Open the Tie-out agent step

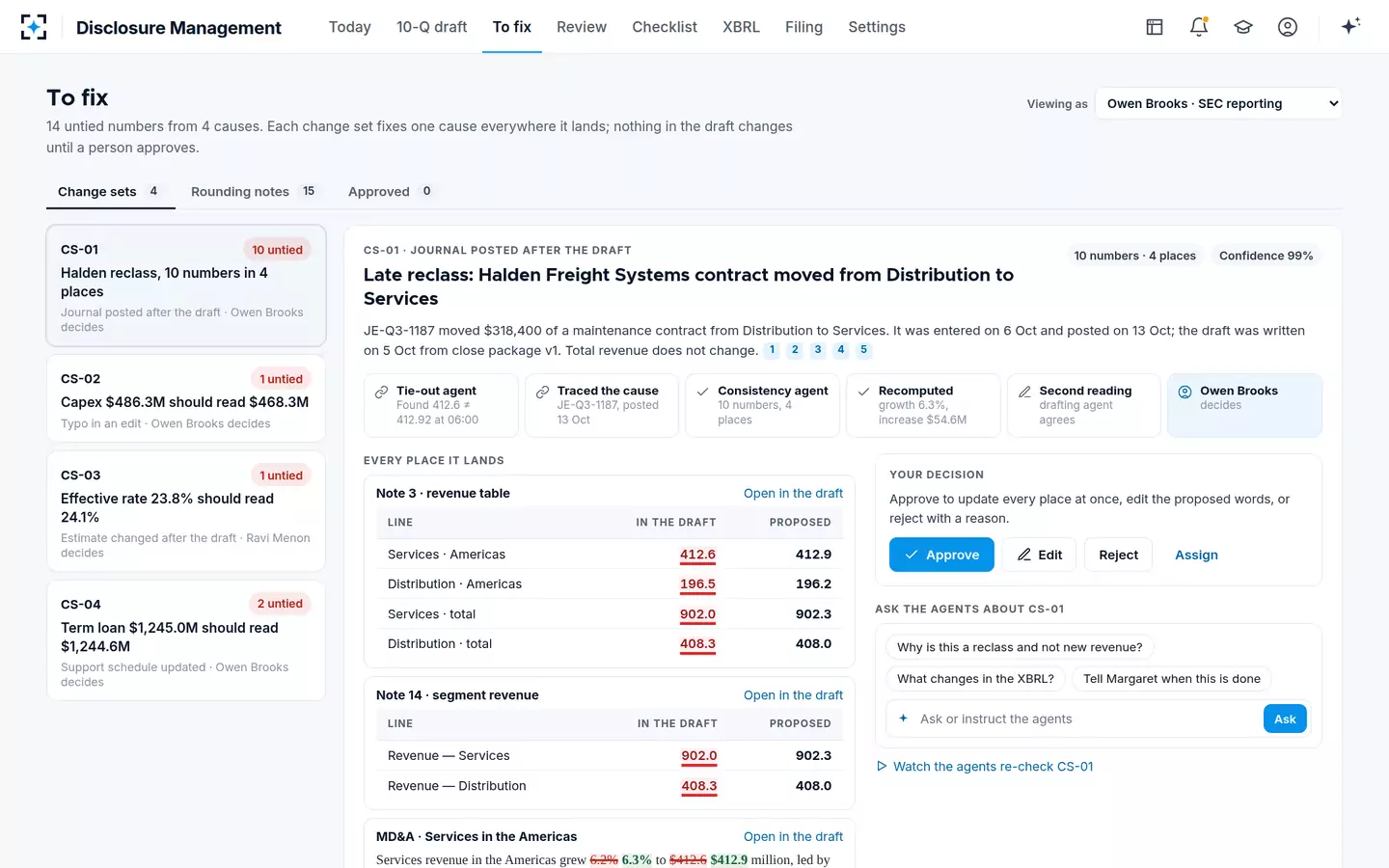[441, 405]
